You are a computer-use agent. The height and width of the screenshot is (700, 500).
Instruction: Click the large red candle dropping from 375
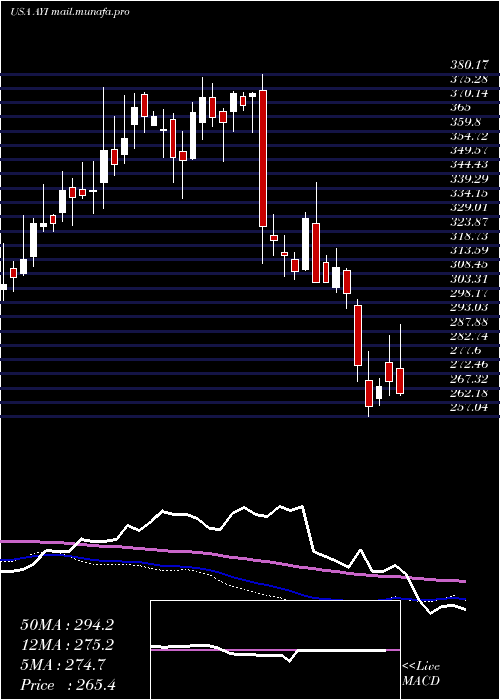[263, 158]
